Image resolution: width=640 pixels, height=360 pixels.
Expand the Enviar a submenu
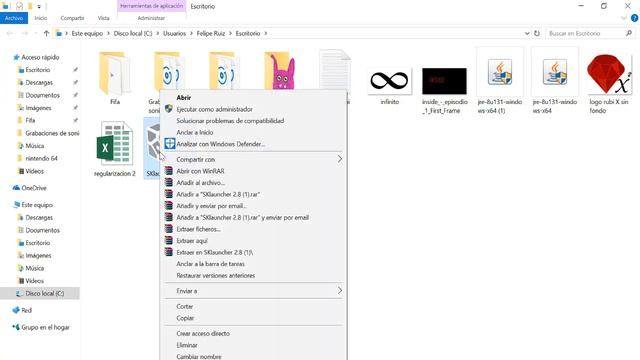(x=253, y=291)
